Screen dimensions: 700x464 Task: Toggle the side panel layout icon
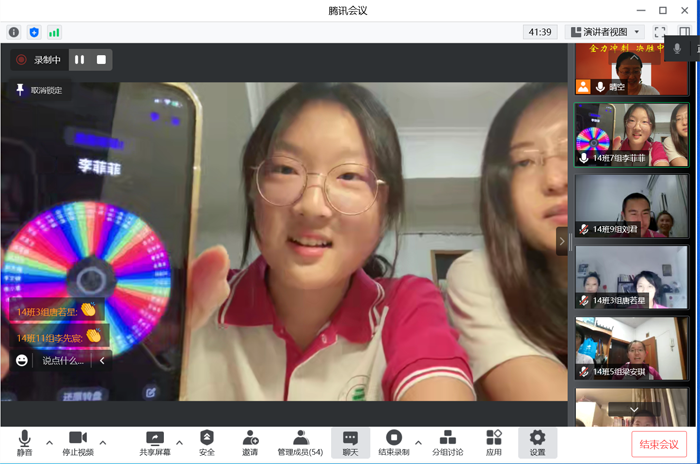(684, 32)
